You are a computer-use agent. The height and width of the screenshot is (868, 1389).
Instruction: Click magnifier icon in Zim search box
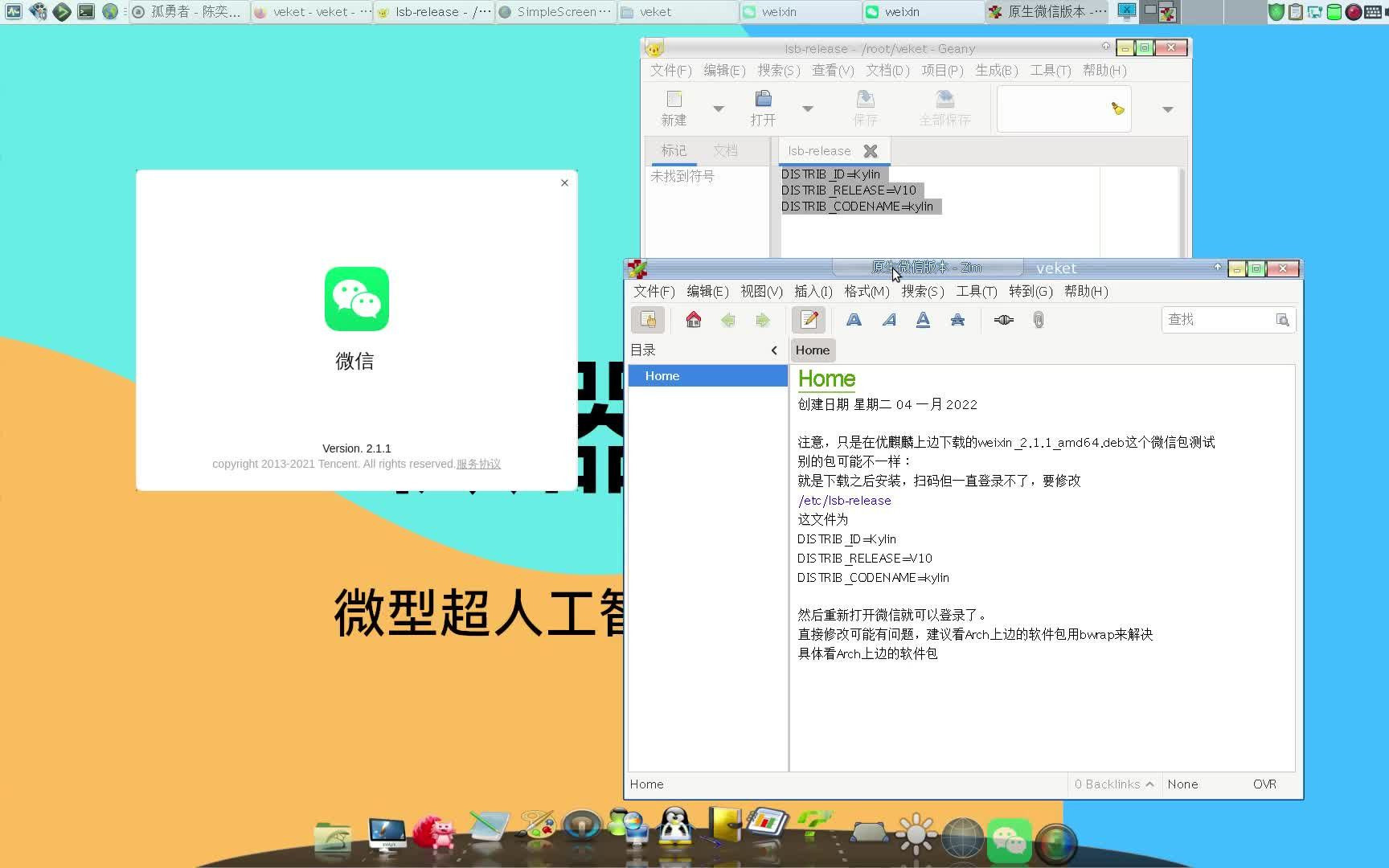(x=1283, y=320)
